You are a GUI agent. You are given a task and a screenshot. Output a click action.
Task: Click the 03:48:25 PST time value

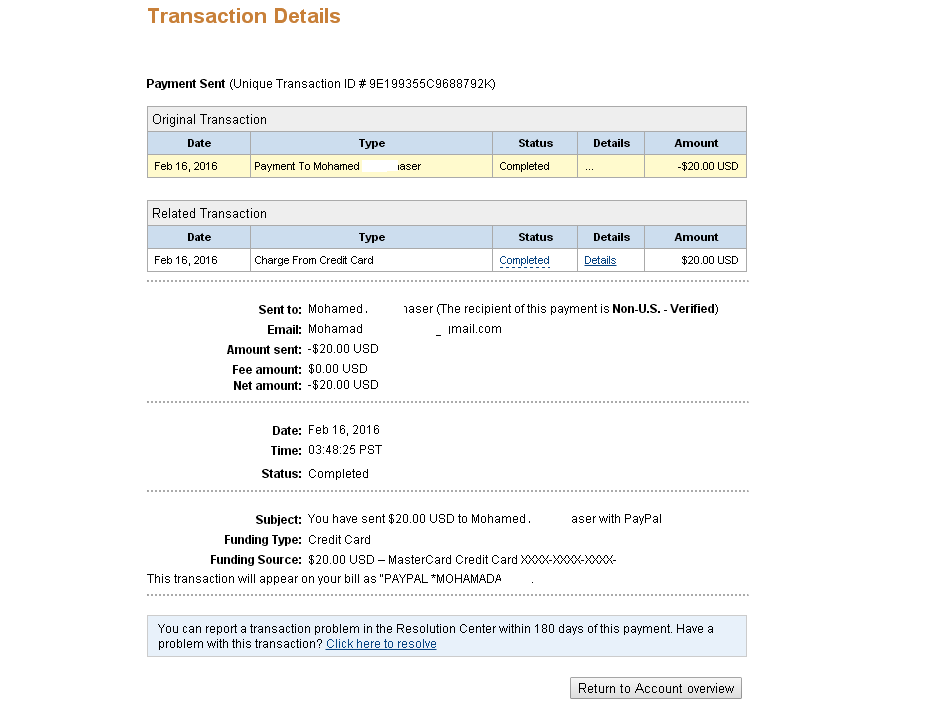tap(345, 450)
